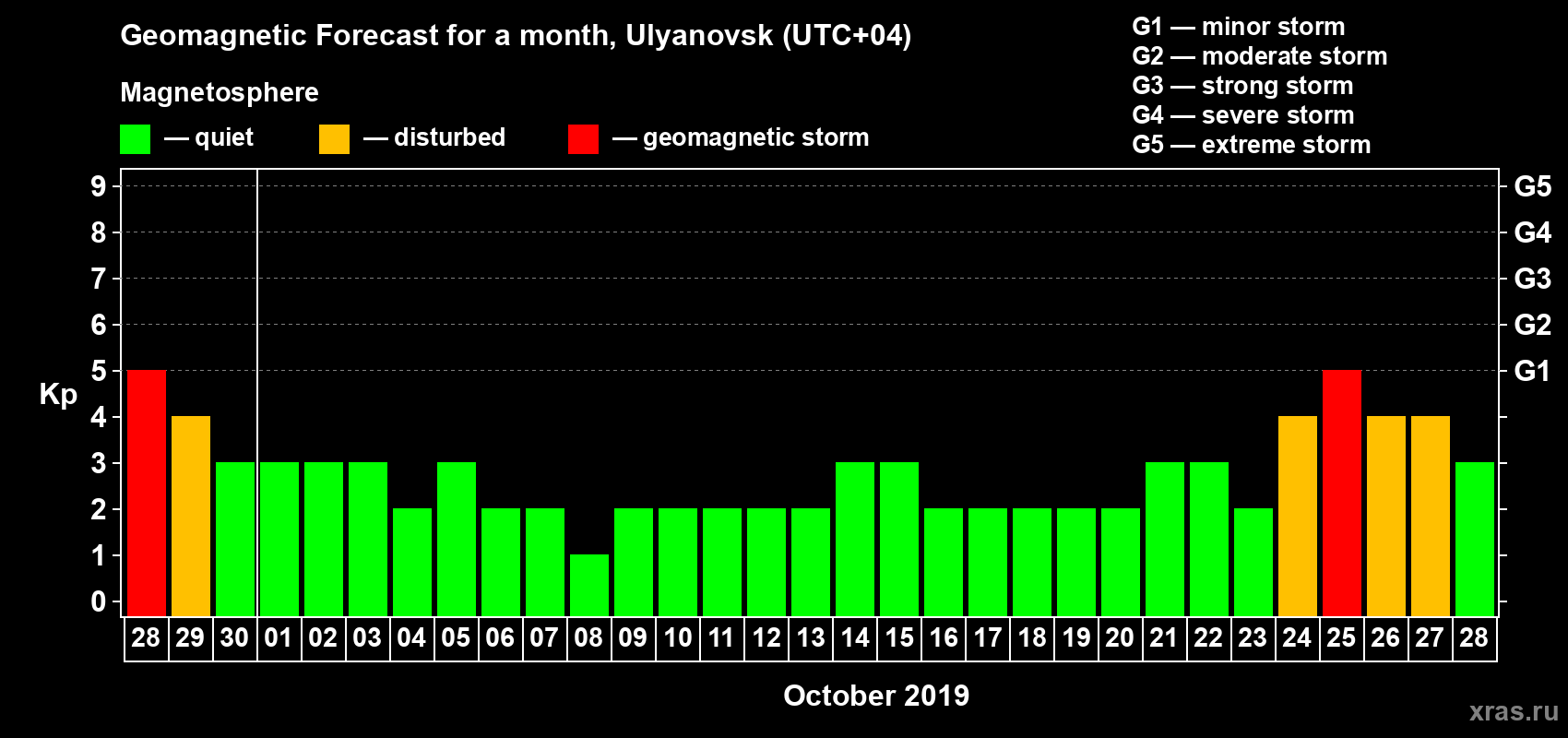Click the Kp value 0 on left axis
The image size is (1568, 738).
pos(99,601)
